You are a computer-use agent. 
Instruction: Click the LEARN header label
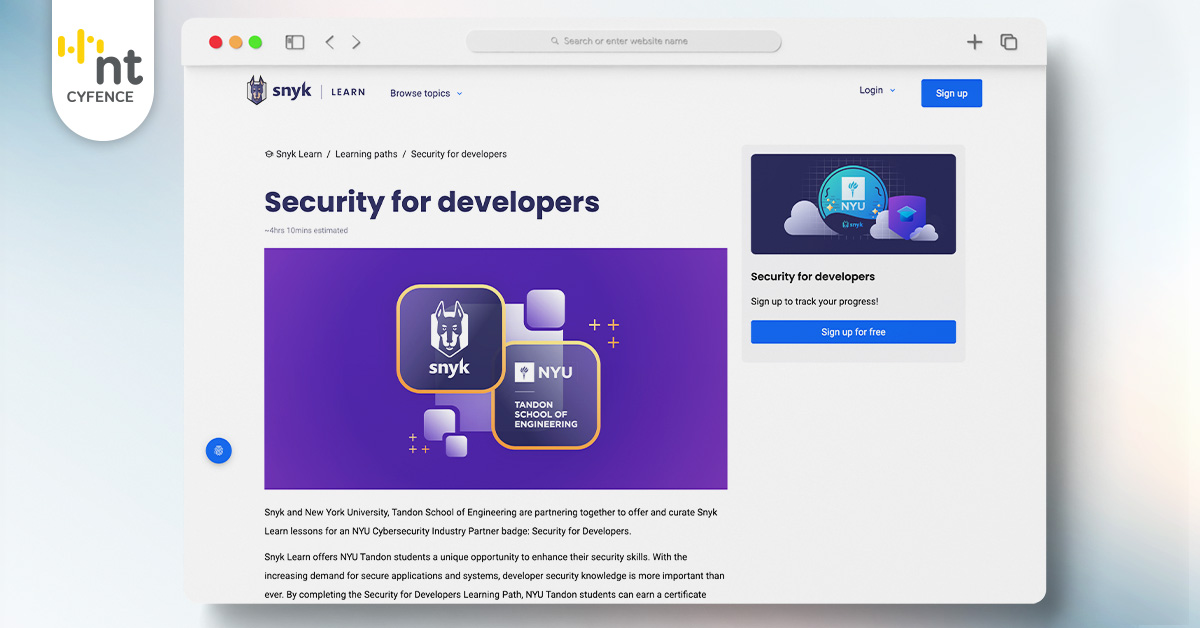click(x=348, y=92)
